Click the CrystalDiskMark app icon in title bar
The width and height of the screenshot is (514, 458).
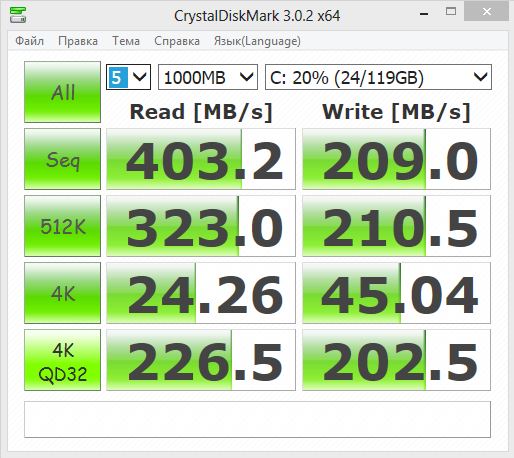click(x=18, y=15)
